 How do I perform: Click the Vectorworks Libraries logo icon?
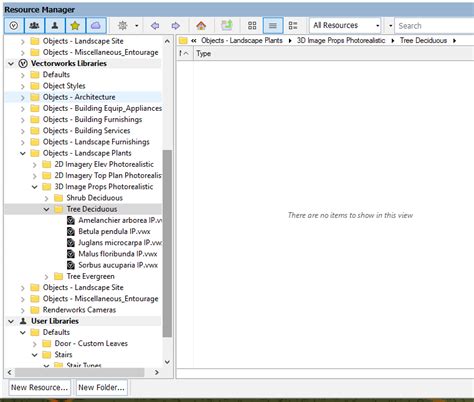pos(23,63)
